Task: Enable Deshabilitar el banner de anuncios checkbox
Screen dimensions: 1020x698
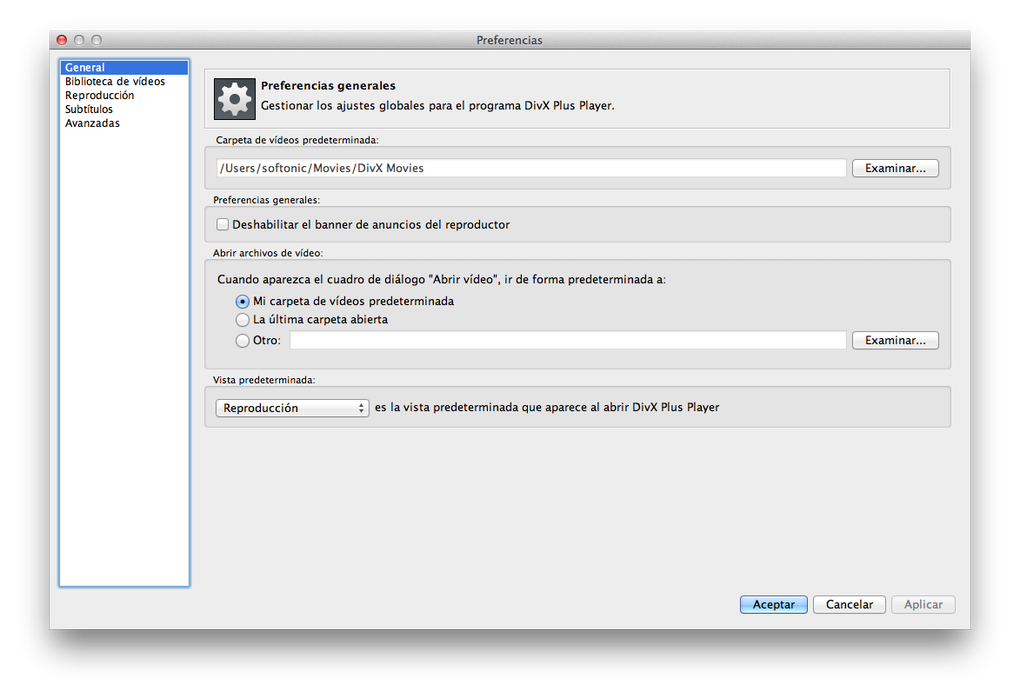Action: [223, 225]
